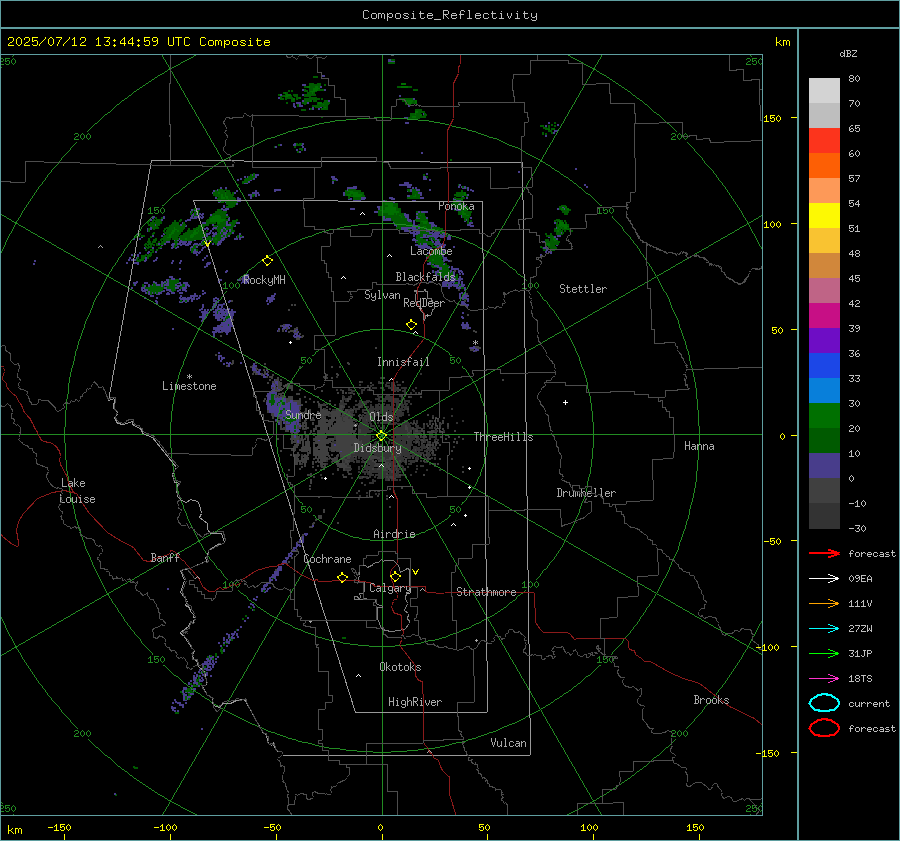This screenshot has width=900, height=841.
Task: Click the Composite_Reflectivity title text
Action: point(450,15)
